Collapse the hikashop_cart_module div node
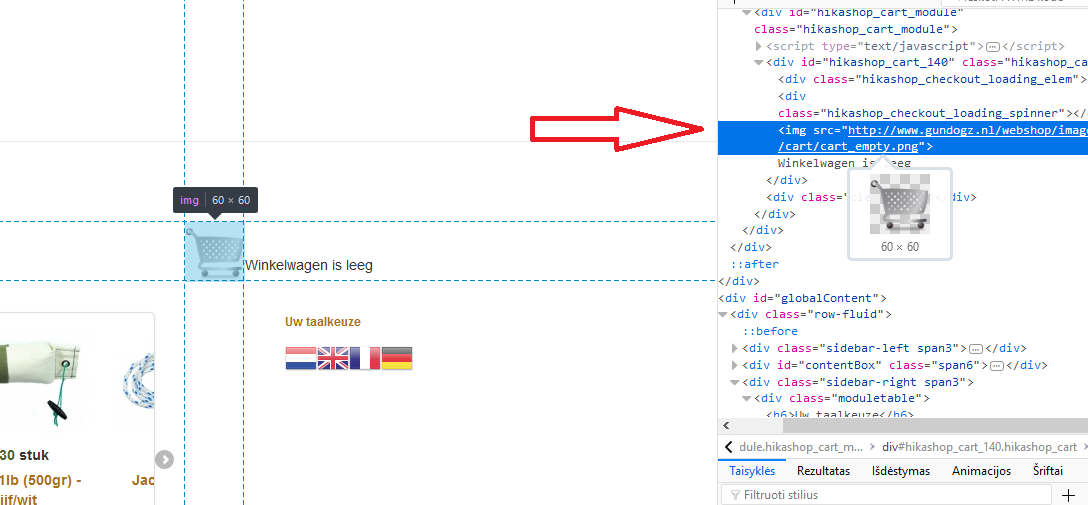 point(747,12)
